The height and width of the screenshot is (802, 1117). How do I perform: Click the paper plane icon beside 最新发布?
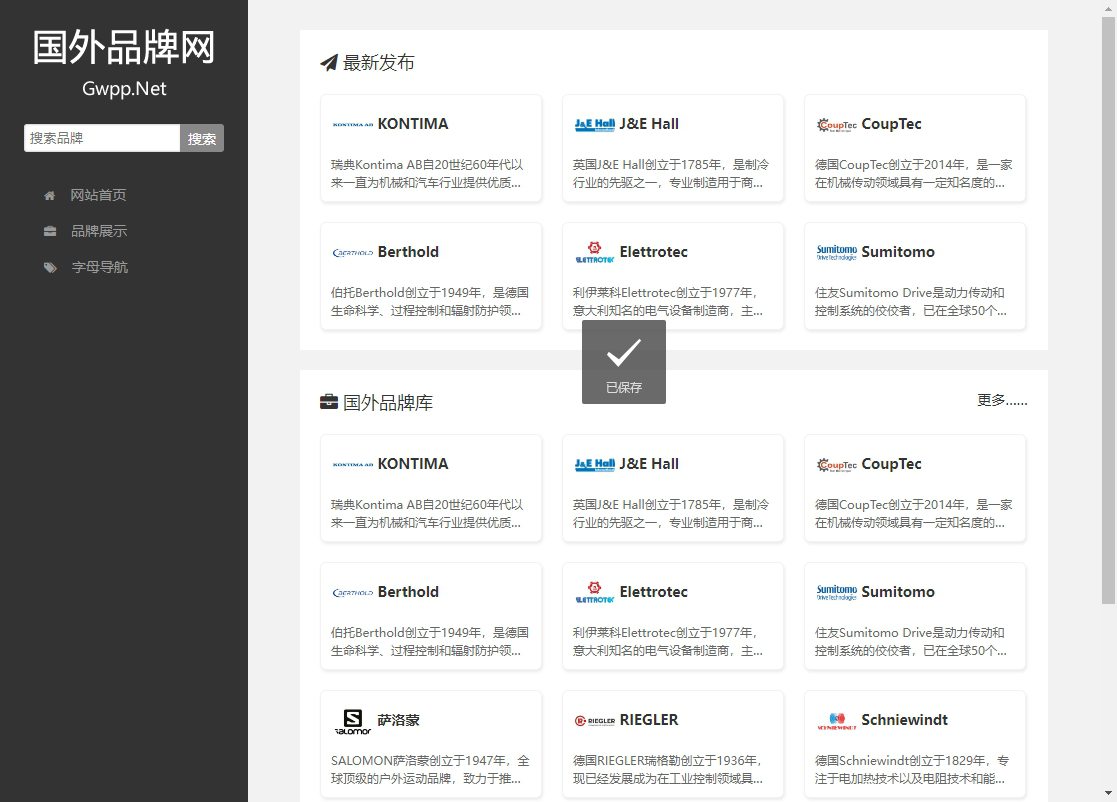328,63
